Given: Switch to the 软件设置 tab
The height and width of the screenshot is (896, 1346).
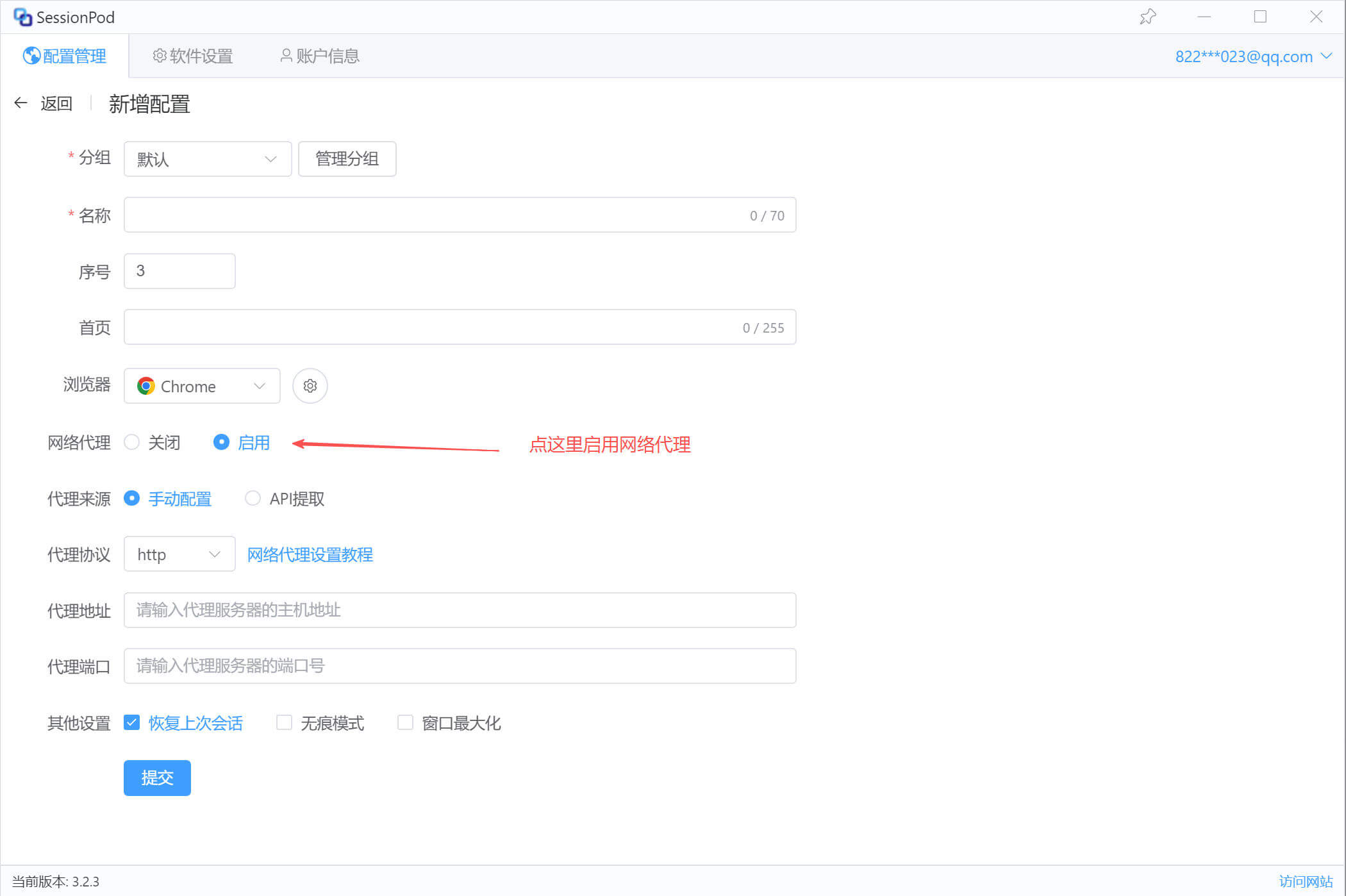Looking at the screenshot, I should coord(193,56).
